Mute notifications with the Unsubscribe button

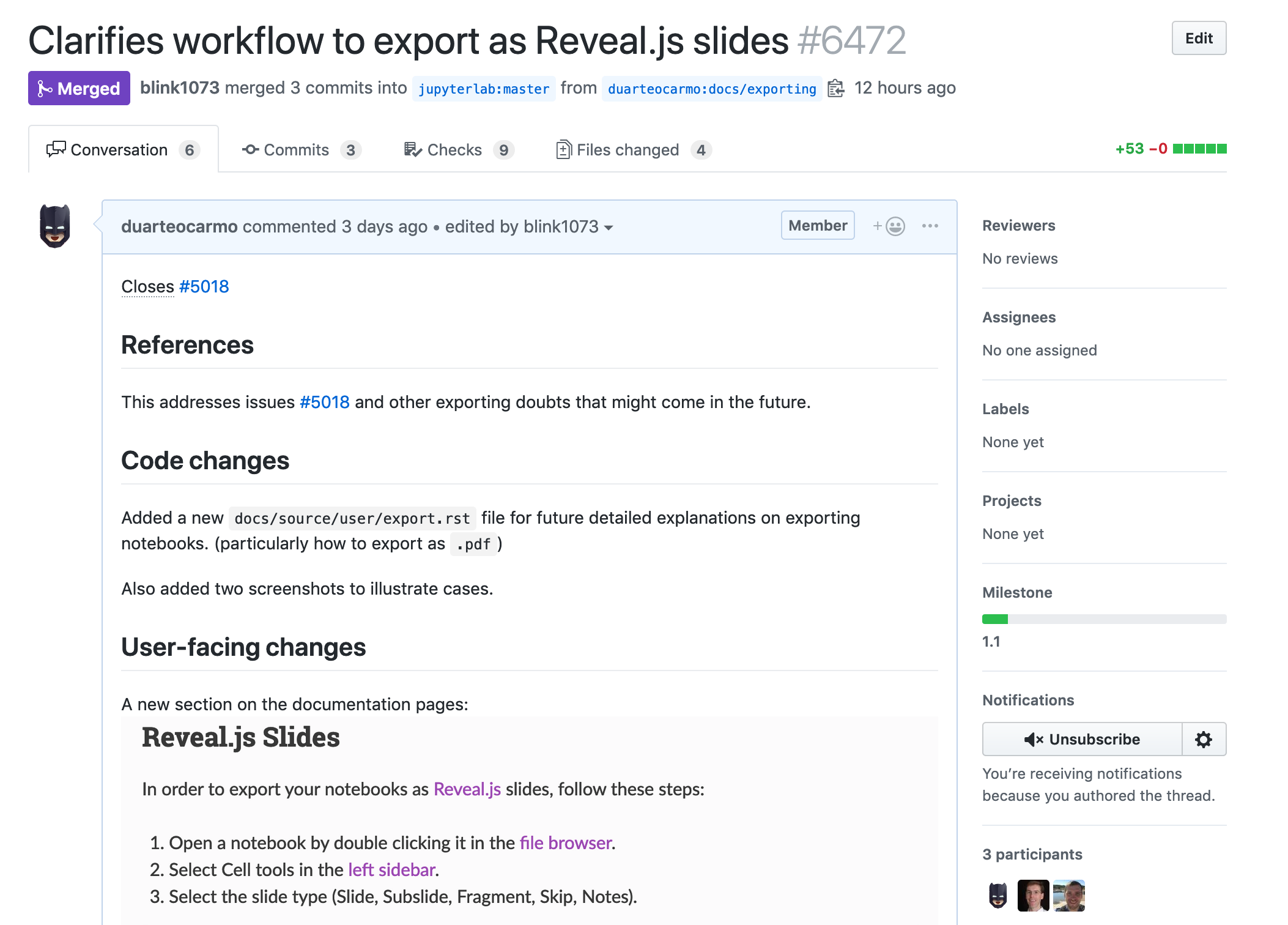pyautogui.click(x=1081, y=740)
